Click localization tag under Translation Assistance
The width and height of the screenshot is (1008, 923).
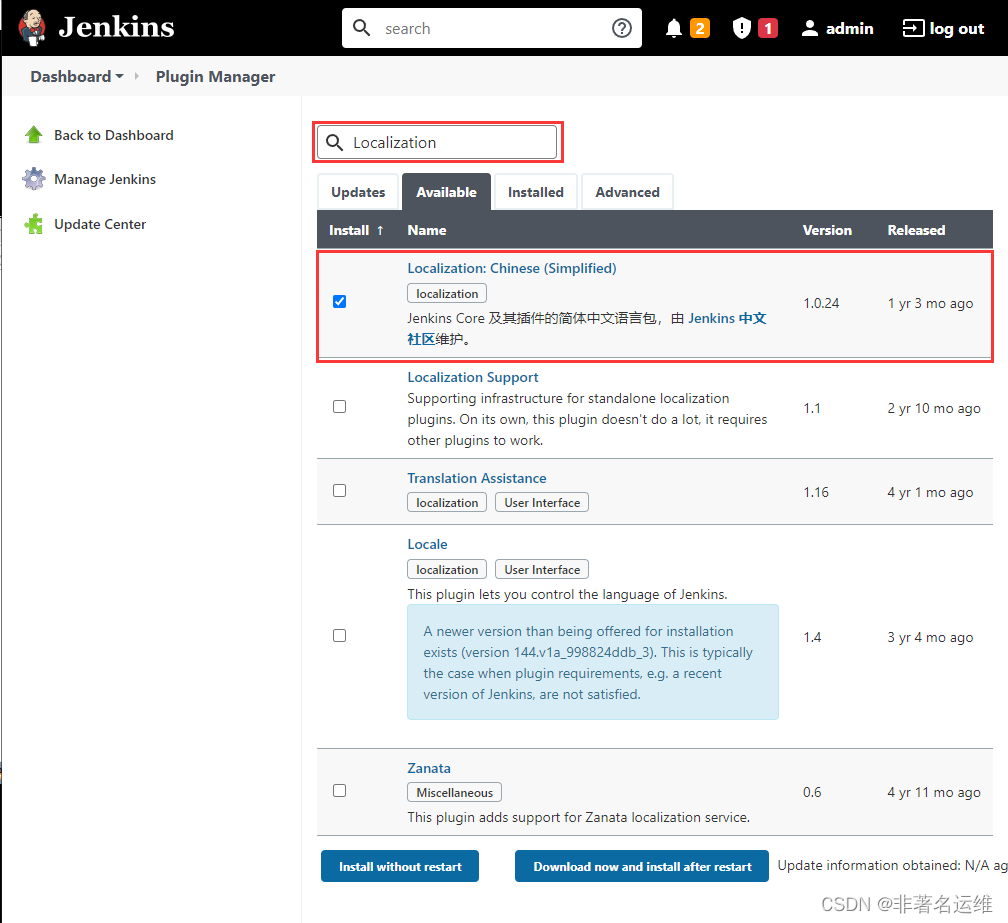[x=447, y=503]
